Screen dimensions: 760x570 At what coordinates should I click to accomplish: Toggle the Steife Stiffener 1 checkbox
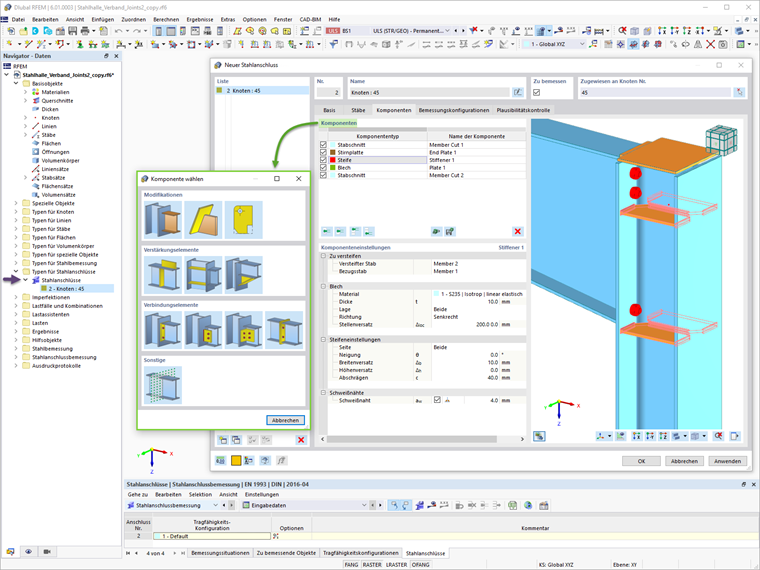click(x=323, y=160)
